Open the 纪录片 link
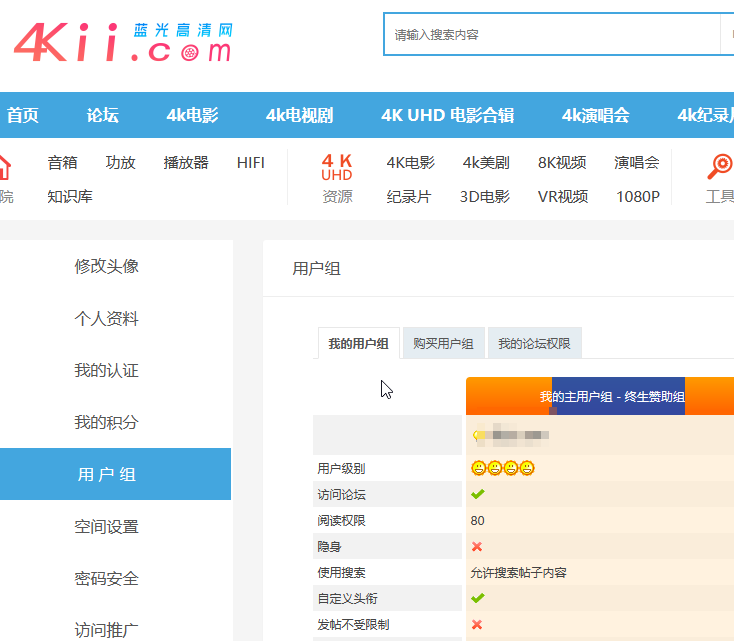Screen dimensions: 734x641 409,197
